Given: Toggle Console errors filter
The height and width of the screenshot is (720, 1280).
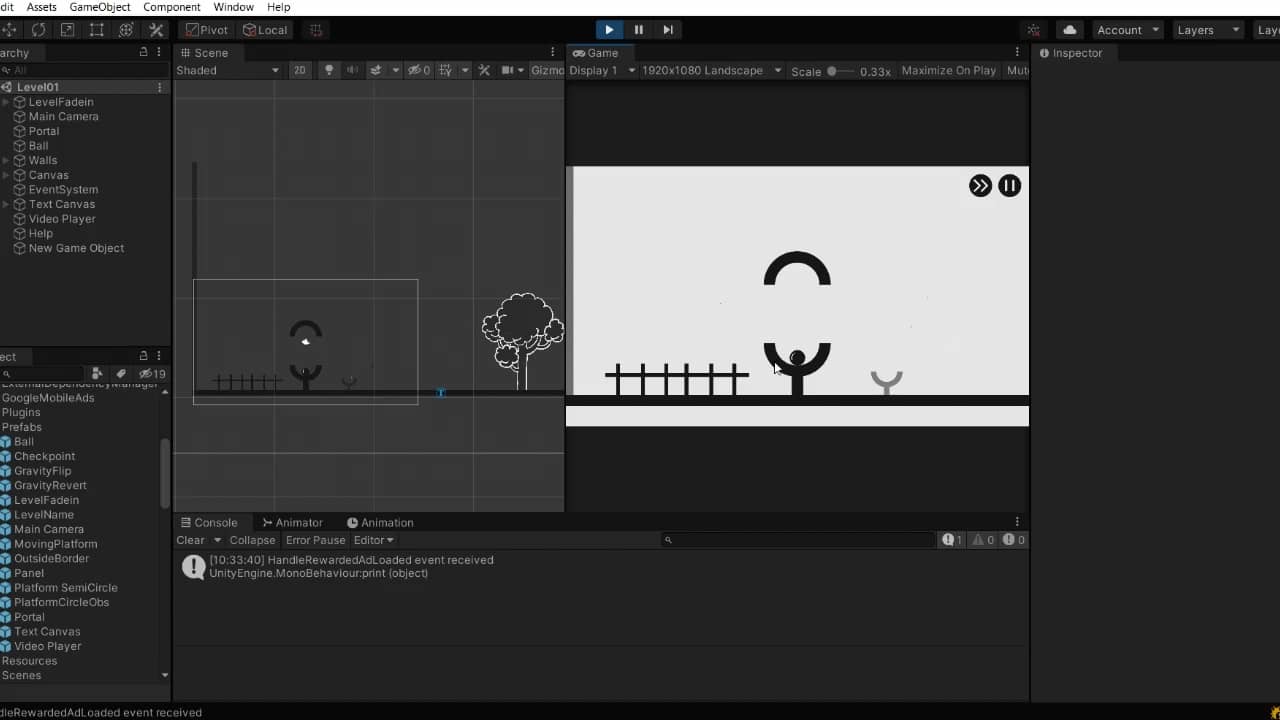Looking at the screenshot, I should click(x=1014, y=540).
